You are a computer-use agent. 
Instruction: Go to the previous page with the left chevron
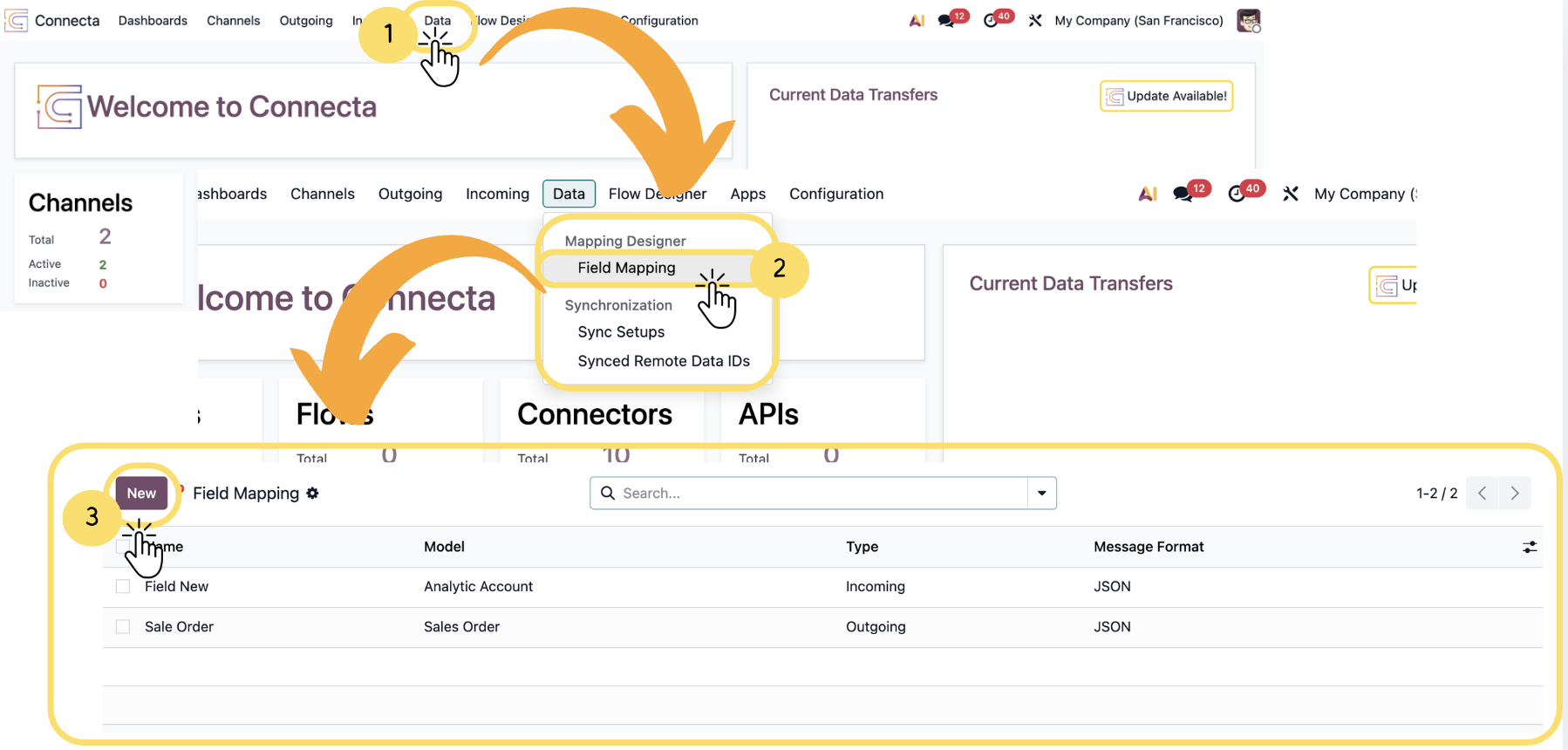1482,494
